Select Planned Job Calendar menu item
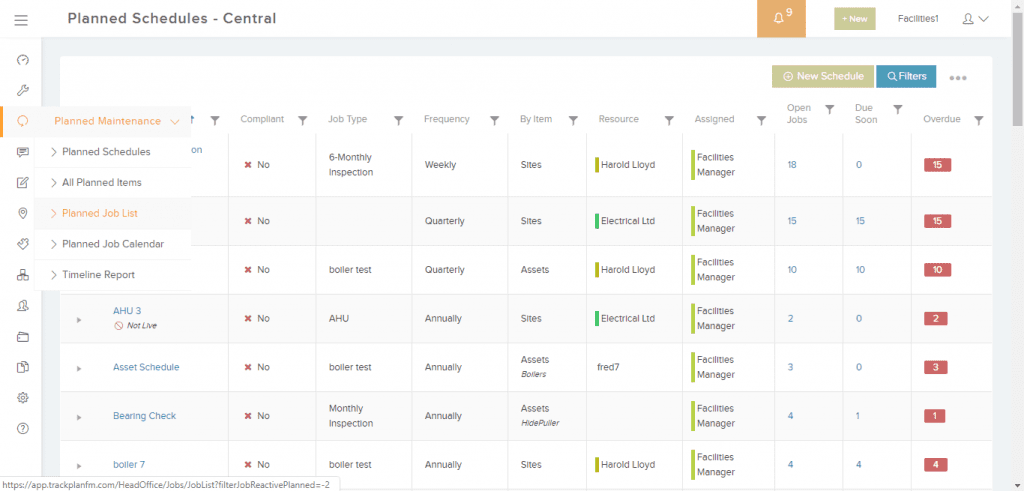Viewport: 1024px width, 491px height. click(112, 244)
